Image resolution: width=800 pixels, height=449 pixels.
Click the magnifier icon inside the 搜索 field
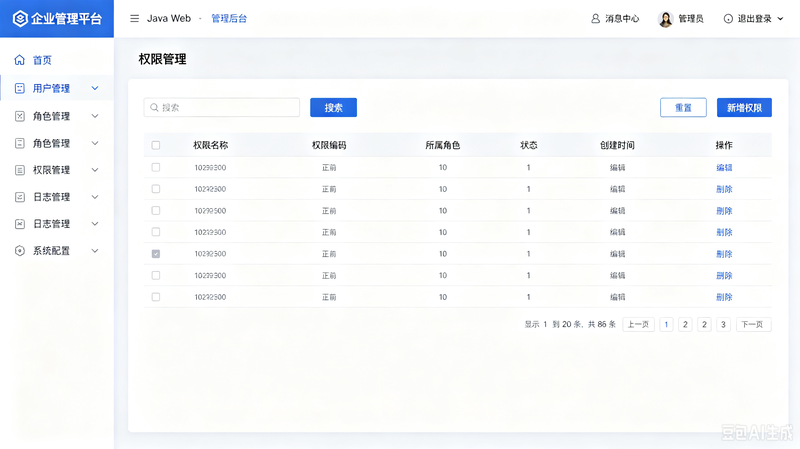154,108
